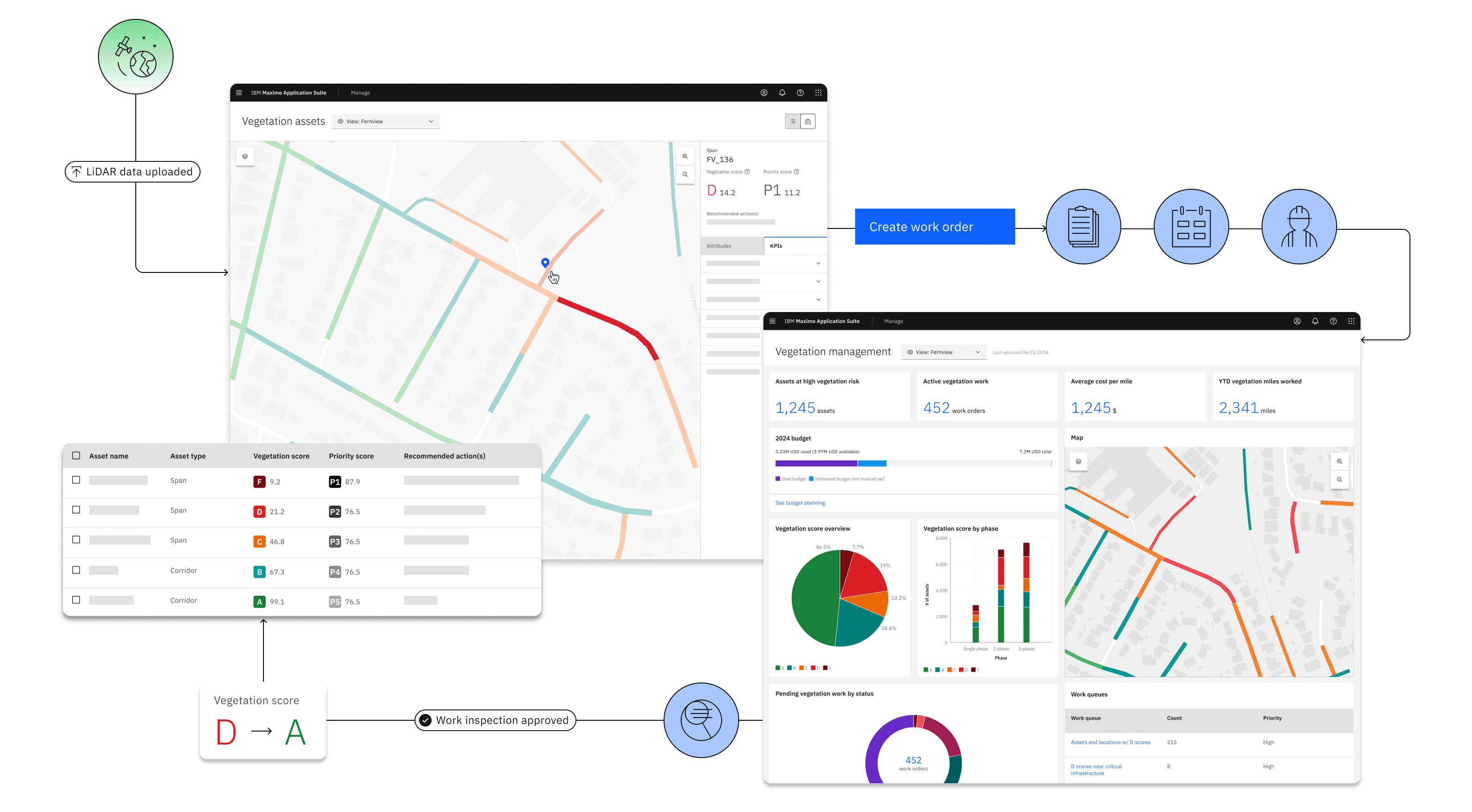The height and width of the screenshot is (812, 1472).
Task: Click the Create work order button
Action: pyautogui.click(x=934, y=227)
